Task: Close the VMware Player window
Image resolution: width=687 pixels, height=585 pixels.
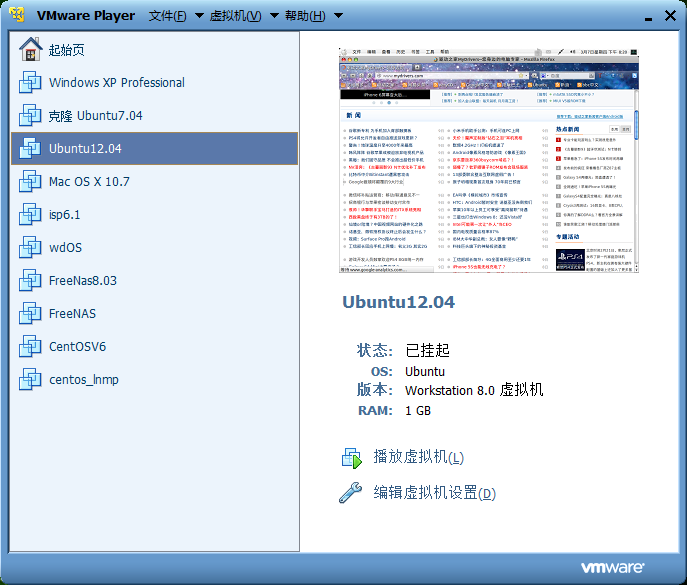Action: pyautogui.click(x=670, y=16)
